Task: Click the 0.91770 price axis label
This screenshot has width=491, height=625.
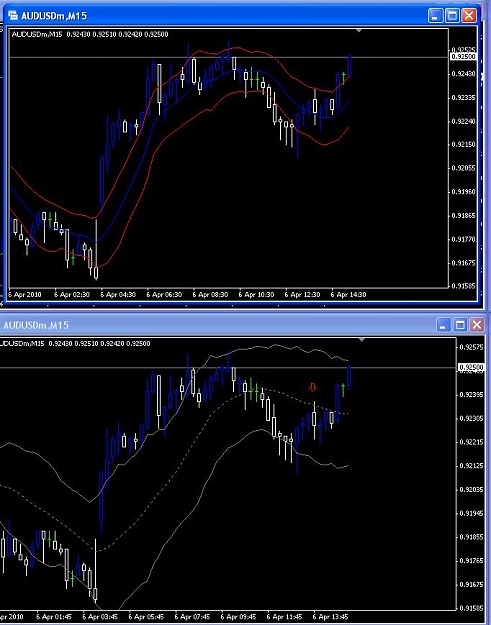Action: click(x=463, y=239)
